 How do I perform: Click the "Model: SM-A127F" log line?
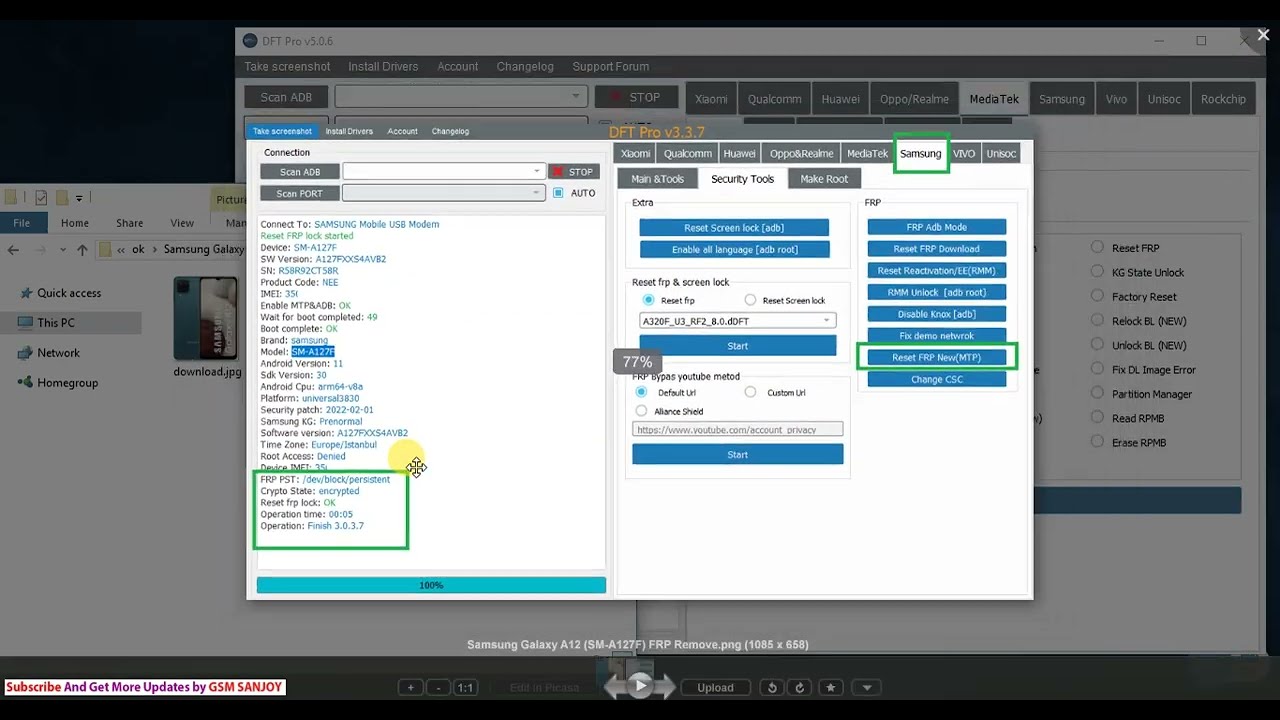[x=298, y=352]
